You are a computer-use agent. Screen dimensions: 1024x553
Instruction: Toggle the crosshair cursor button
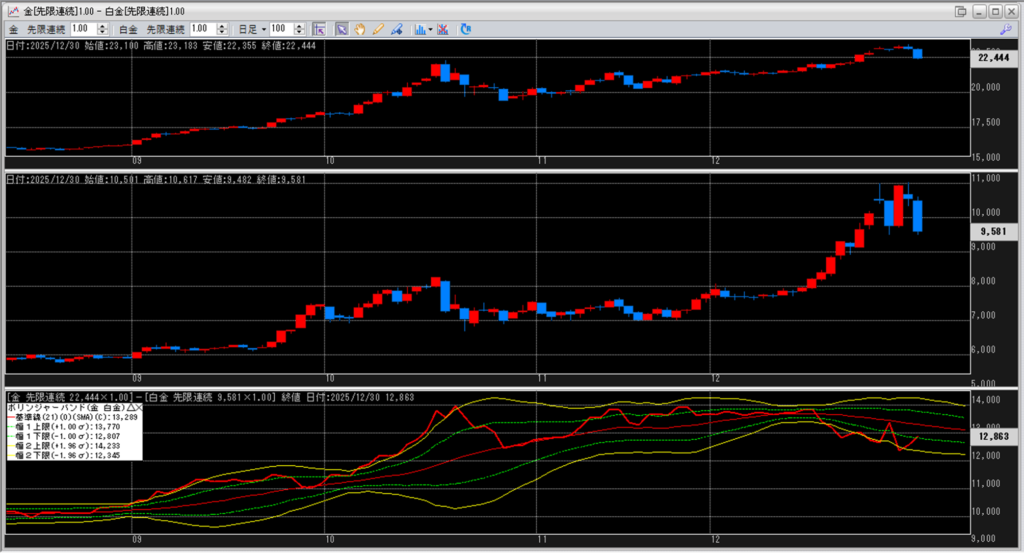click(319, 29)
